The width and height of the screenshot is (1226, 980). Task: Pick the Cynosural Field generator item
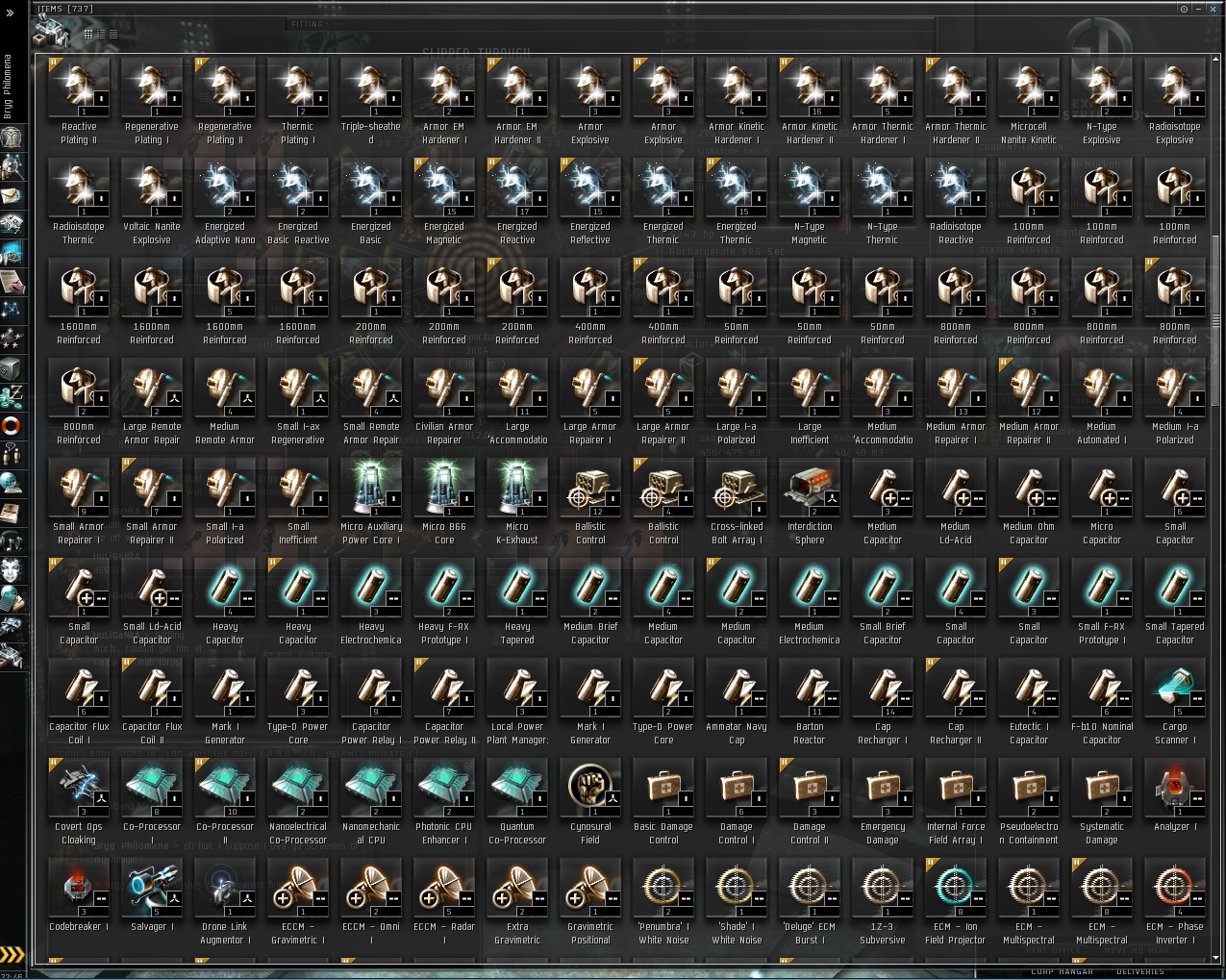click(x=590, y=801)
